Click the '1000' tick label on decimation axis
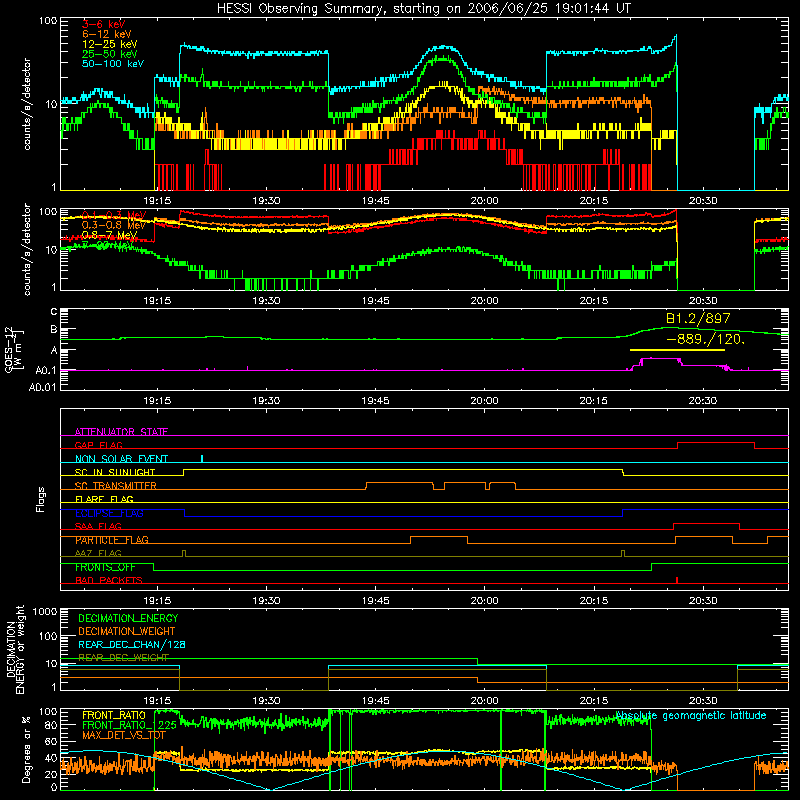 tap(44, 612)
